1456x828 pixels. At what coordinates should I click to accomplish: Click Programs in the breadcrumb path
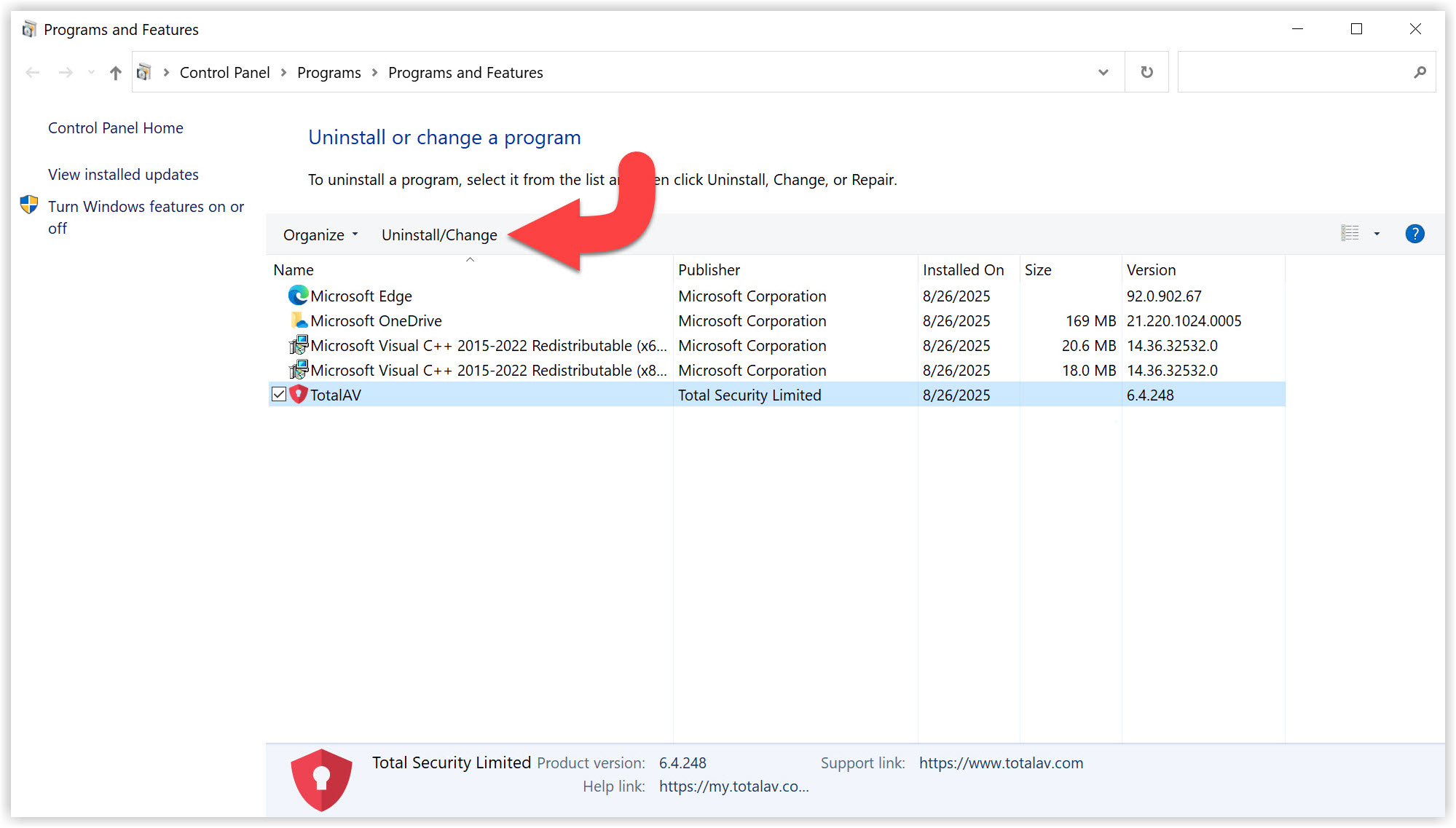tap(328, 73)
